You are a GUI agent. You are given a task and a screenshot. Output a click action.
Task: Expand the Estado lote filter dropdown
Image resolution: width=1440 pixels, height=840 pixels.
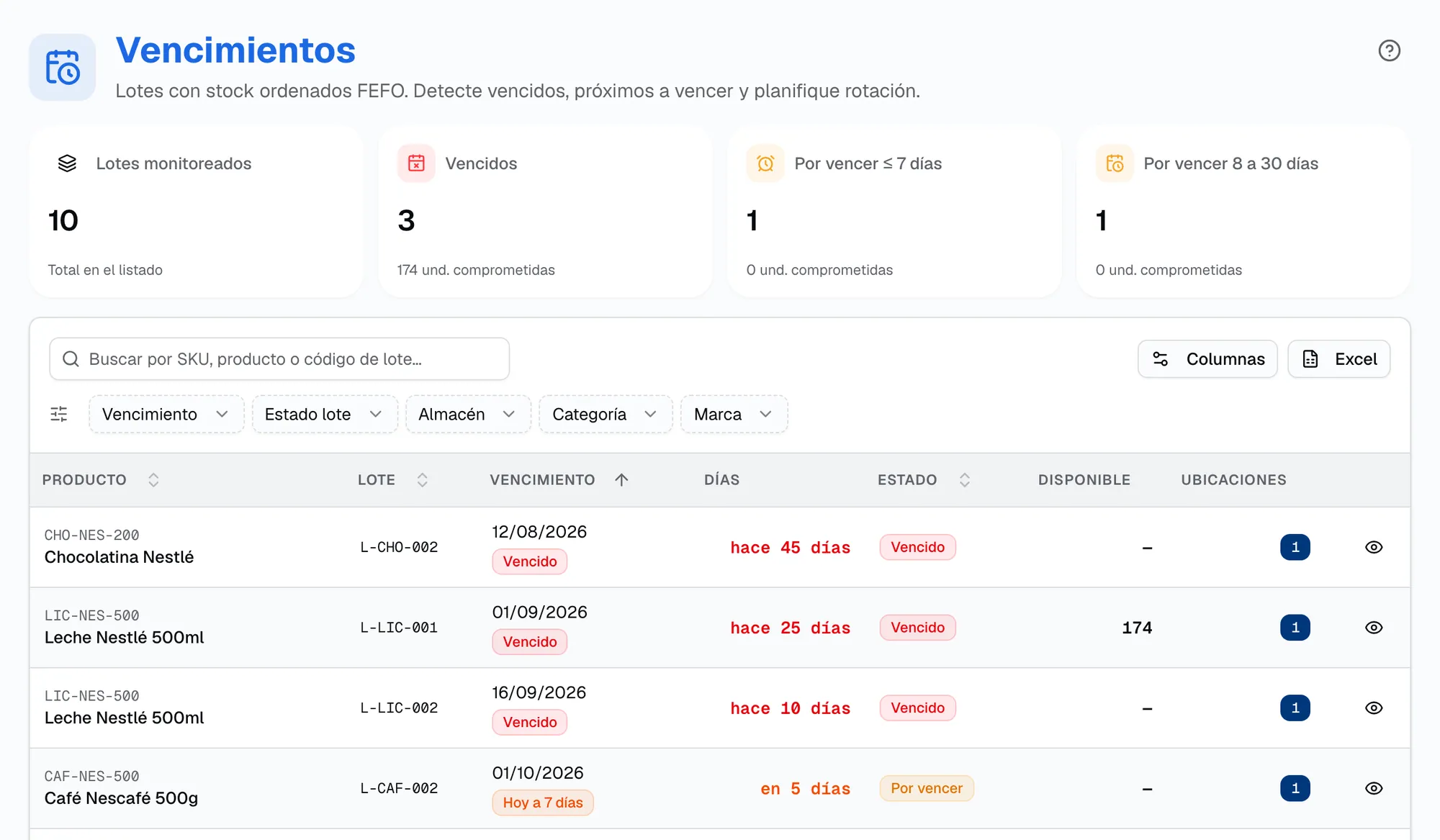point(325,414)
